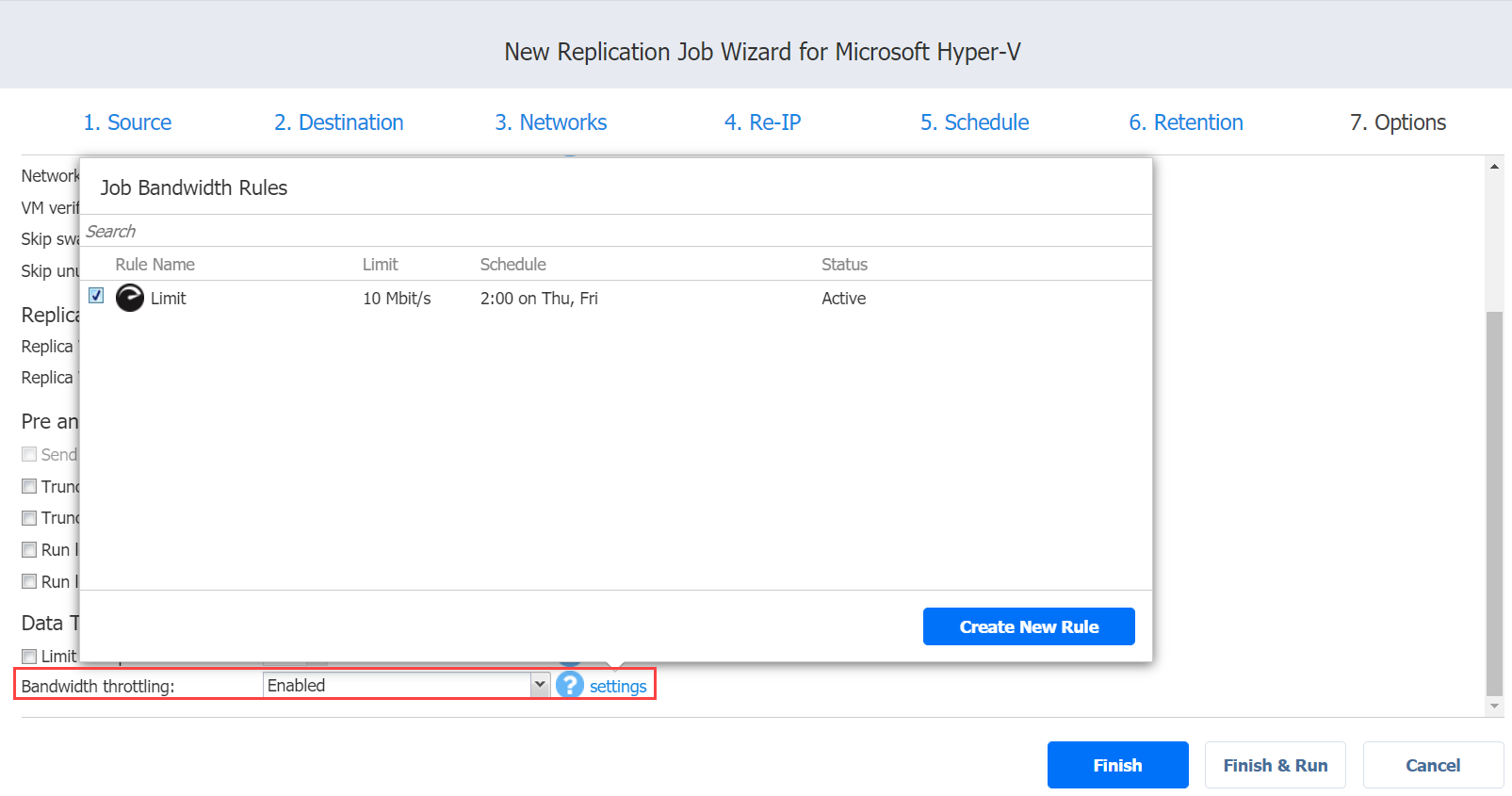This screenshot has width=1512, height=796.
Task: Open the 4. Re-IP step
Action: [762, 122]
